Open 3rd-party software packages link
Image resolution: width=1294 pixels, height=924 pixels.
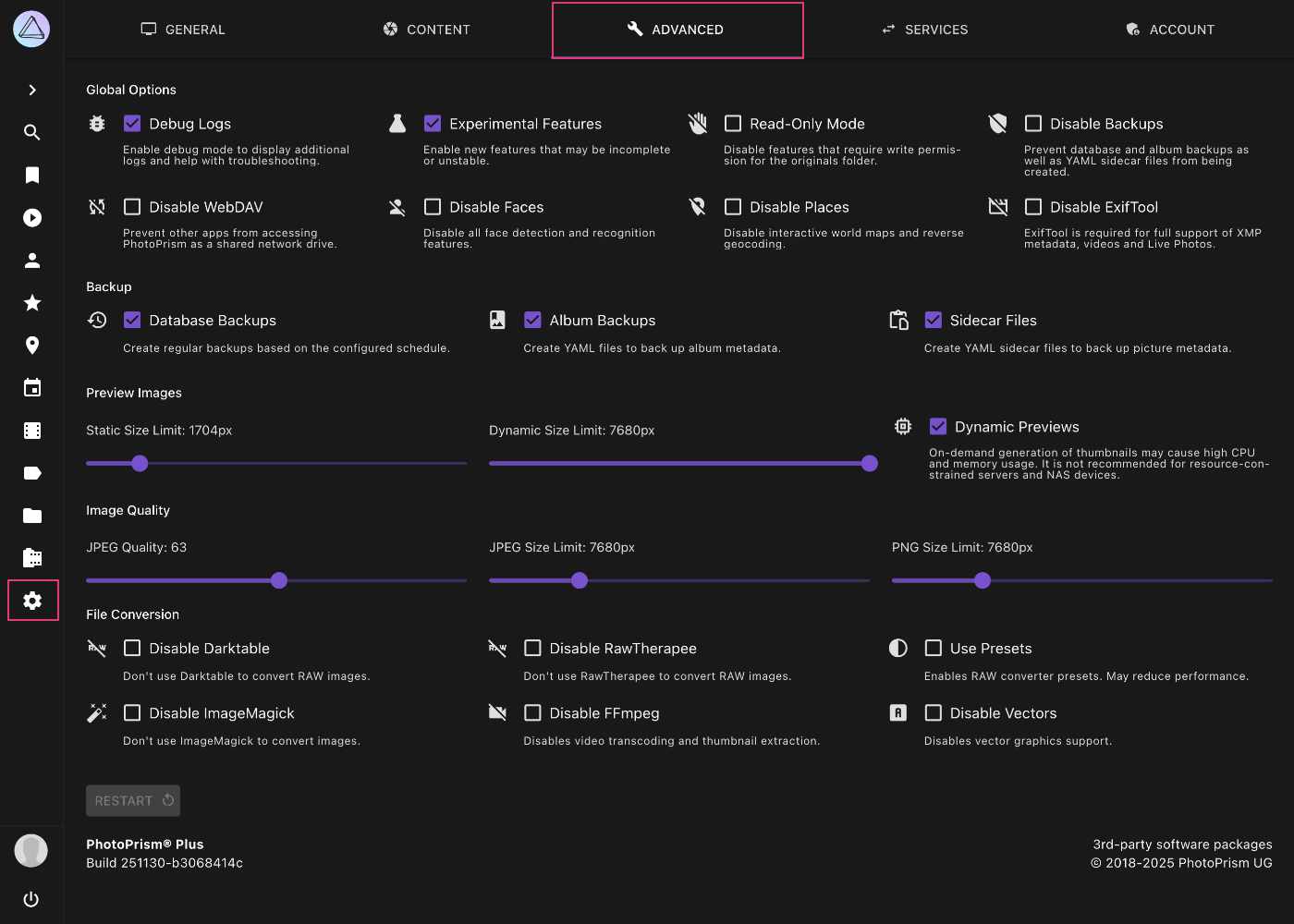(x=1182, y=845)
